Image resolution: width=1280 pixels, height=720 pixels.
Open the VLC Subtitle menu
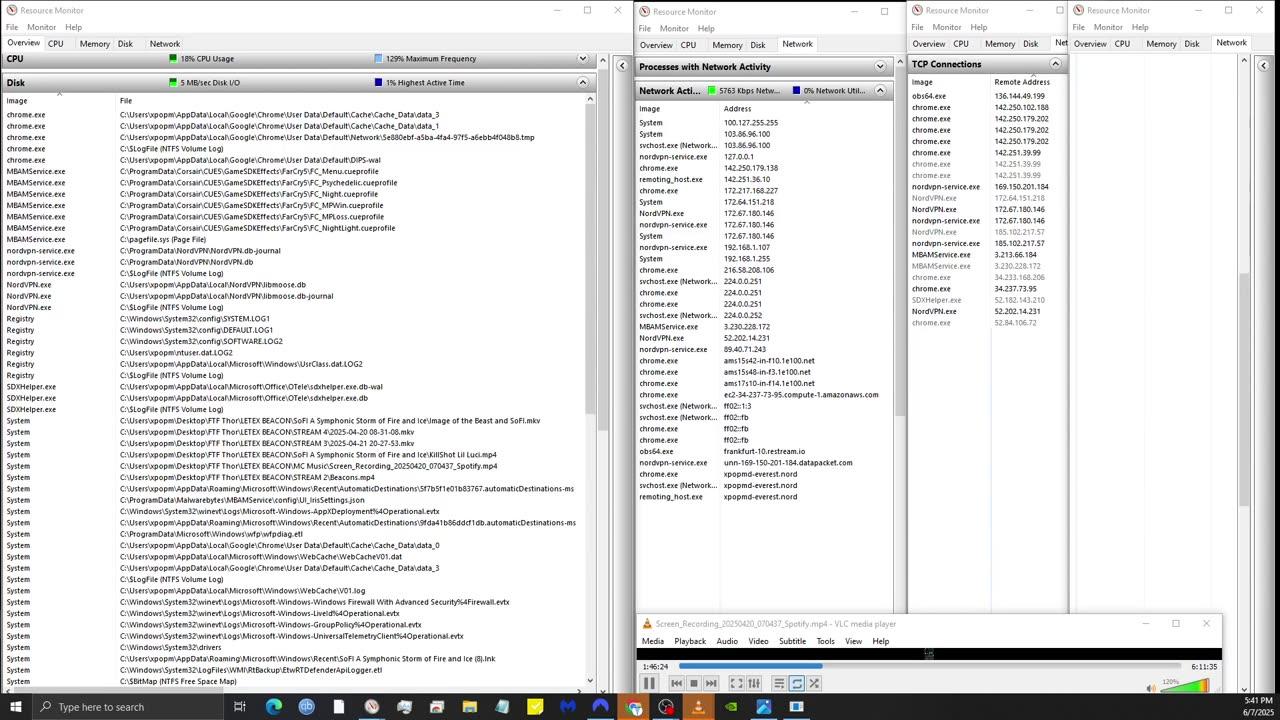[x=792, y=641]
